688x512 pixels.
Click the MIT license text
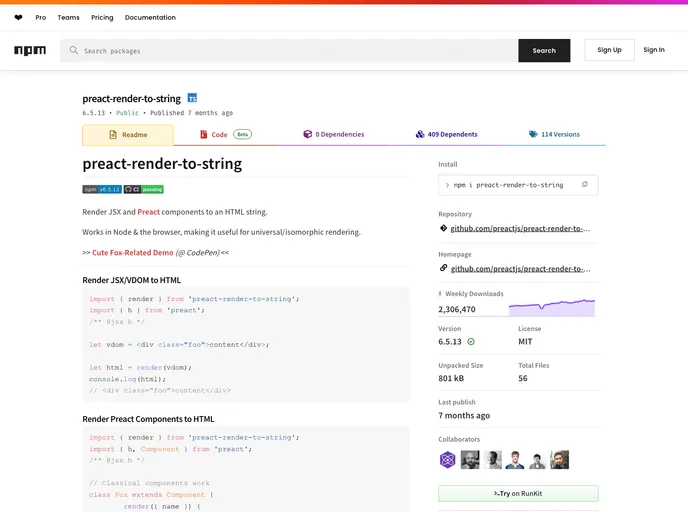click(525, 342)
